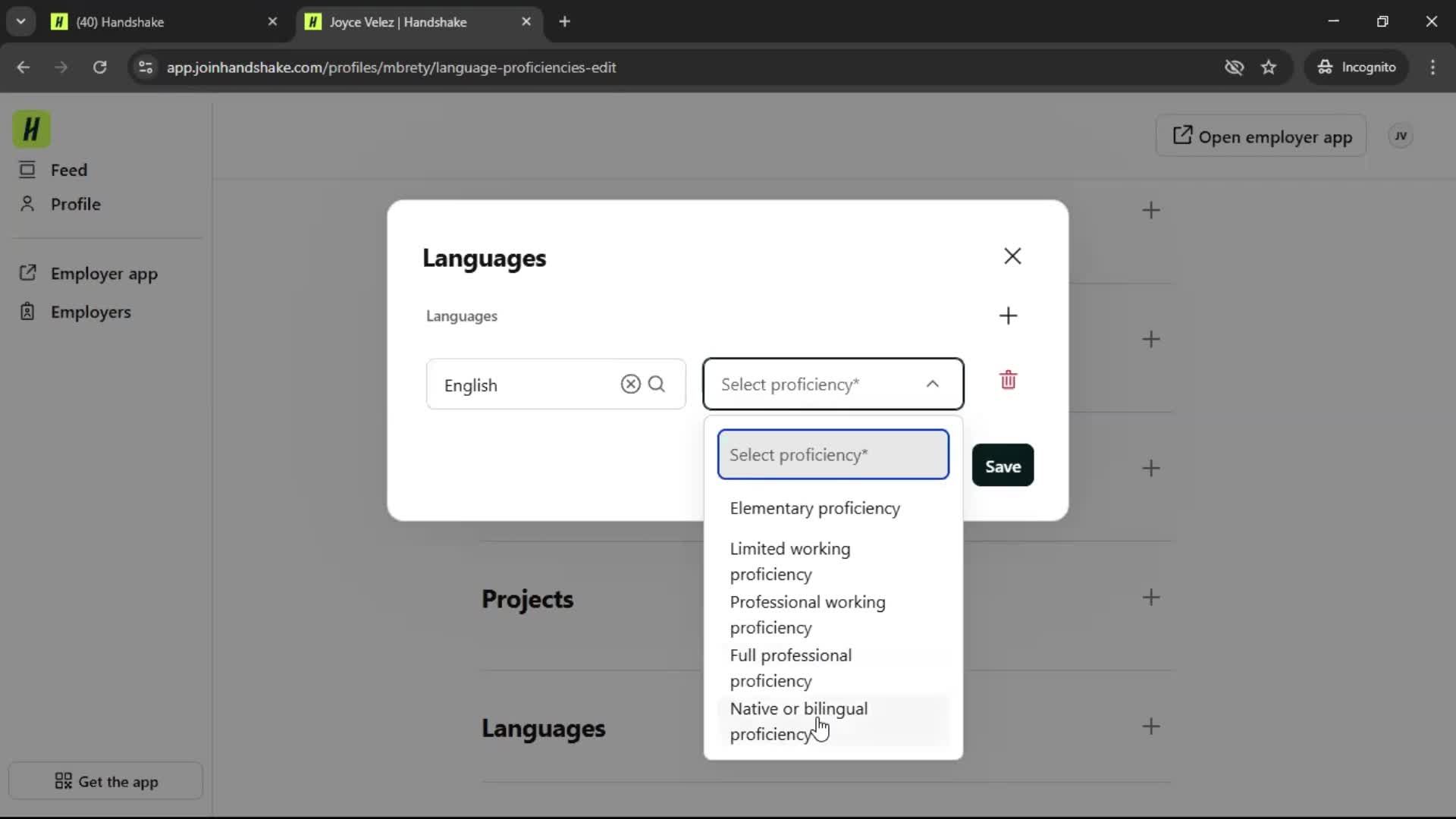Open the tab search dropdown

point(21,22)
